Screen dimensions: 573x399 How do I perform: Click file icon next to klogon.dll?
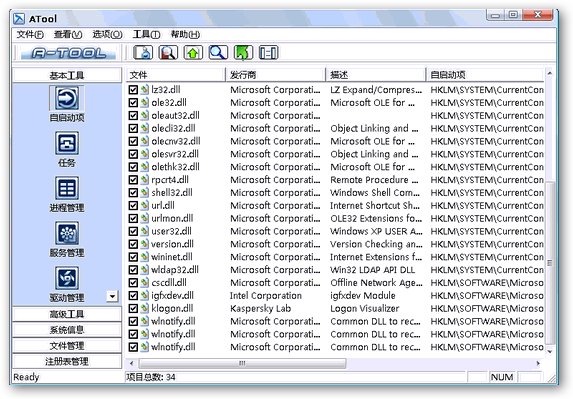[x=145, y=308]
